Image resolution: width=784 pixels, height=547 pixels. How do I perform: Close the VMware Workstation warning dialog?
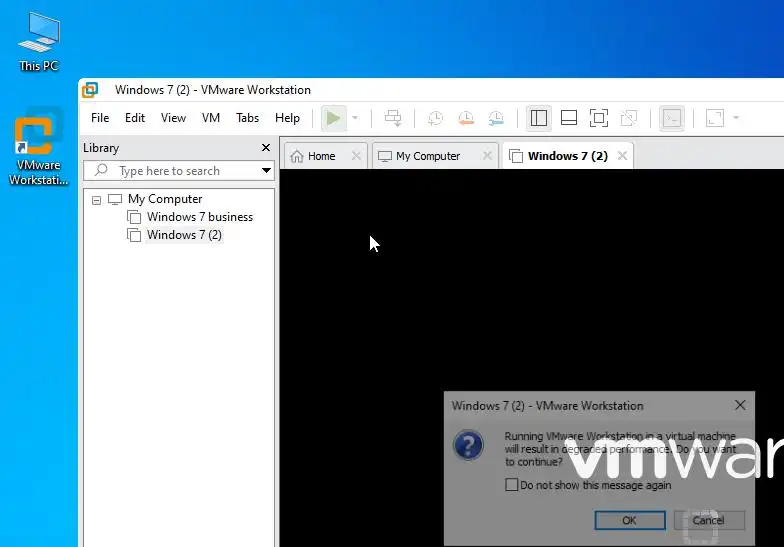[x=740, y=405]
